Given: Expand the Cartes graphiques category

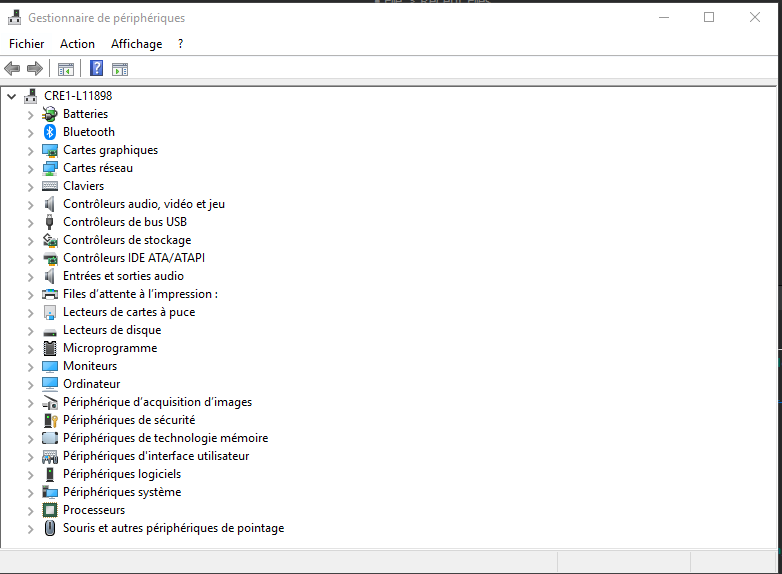Looking at the screenshot, I should click(x=30, y=151).
